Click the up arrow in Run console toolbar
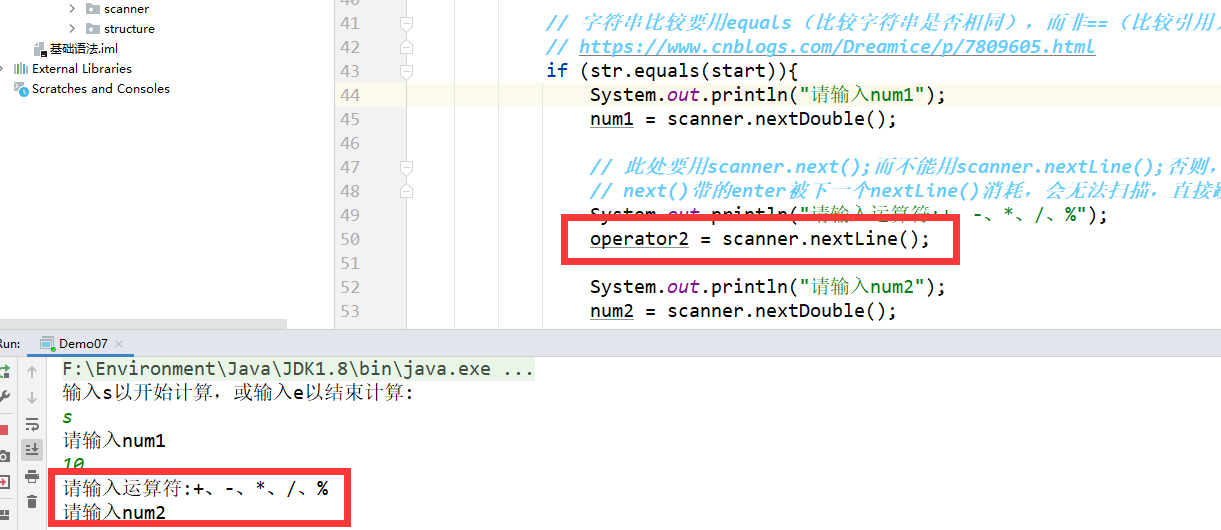Image resolution: width=1221 pixels, height=530 pixels. [32, 372]
